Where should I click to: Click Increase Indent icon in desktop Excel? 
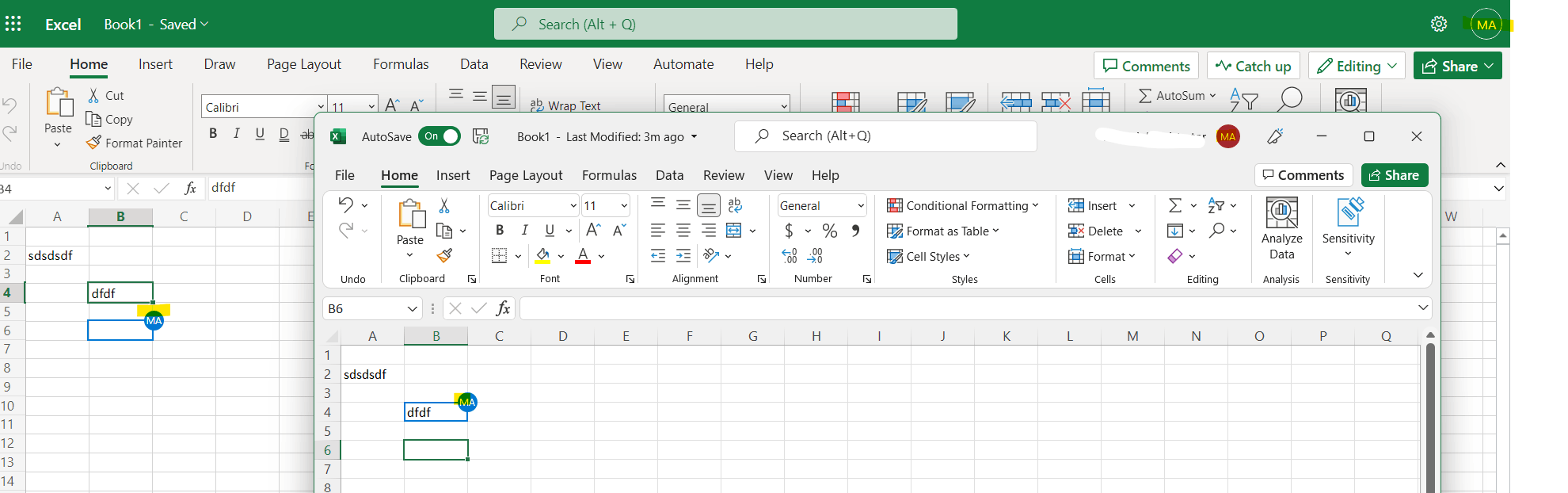(683, 255)
